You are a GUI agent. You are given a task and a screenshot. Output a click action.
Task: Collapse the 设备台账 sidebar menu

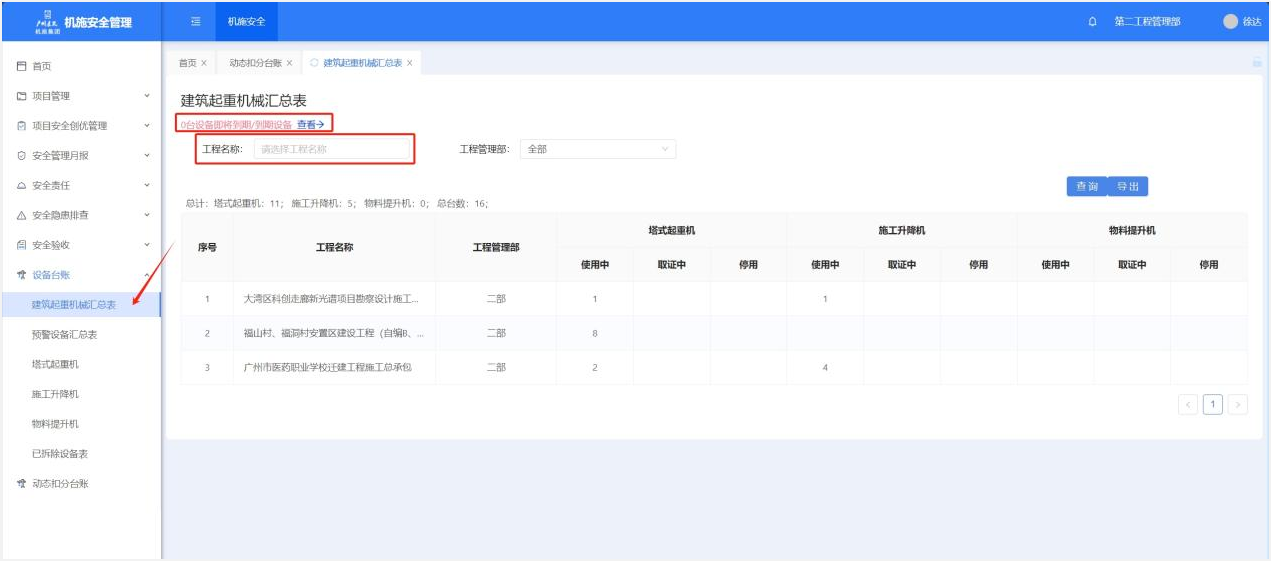click(147, 275)
